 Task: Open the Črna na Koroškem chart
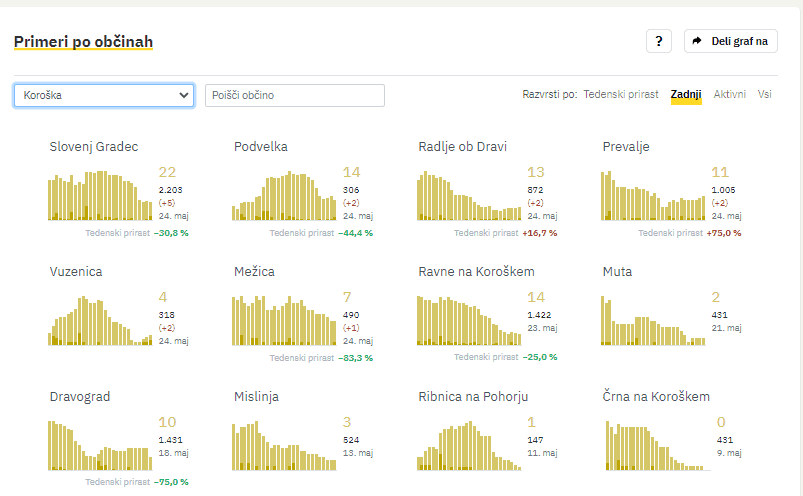tap(653, 445)
